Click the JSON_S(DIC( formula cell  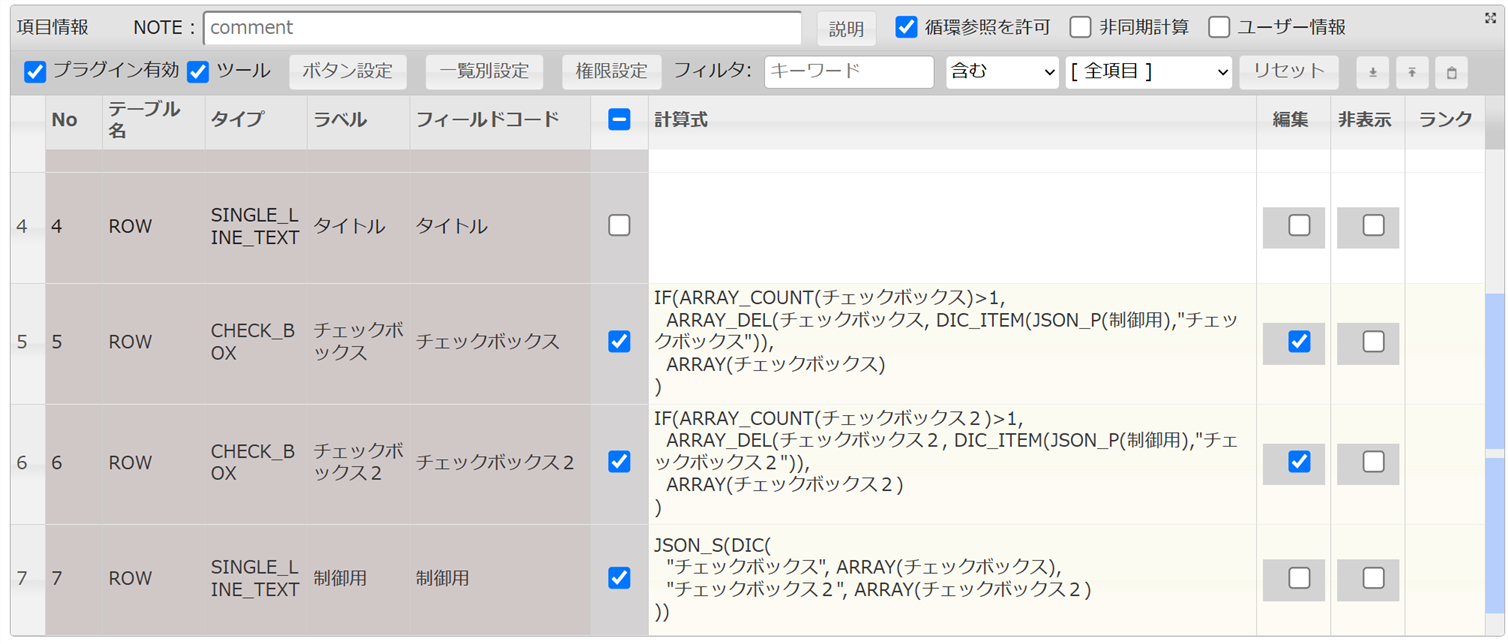click(952, 580)
